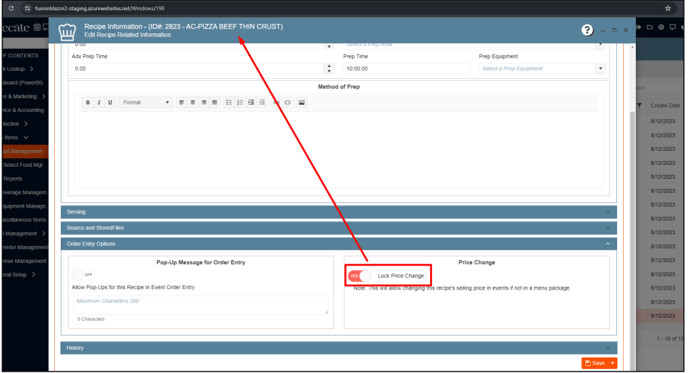Turn off the Lock Price Change switch
This screenshot has height=373, width=688.
click(359, 276)
